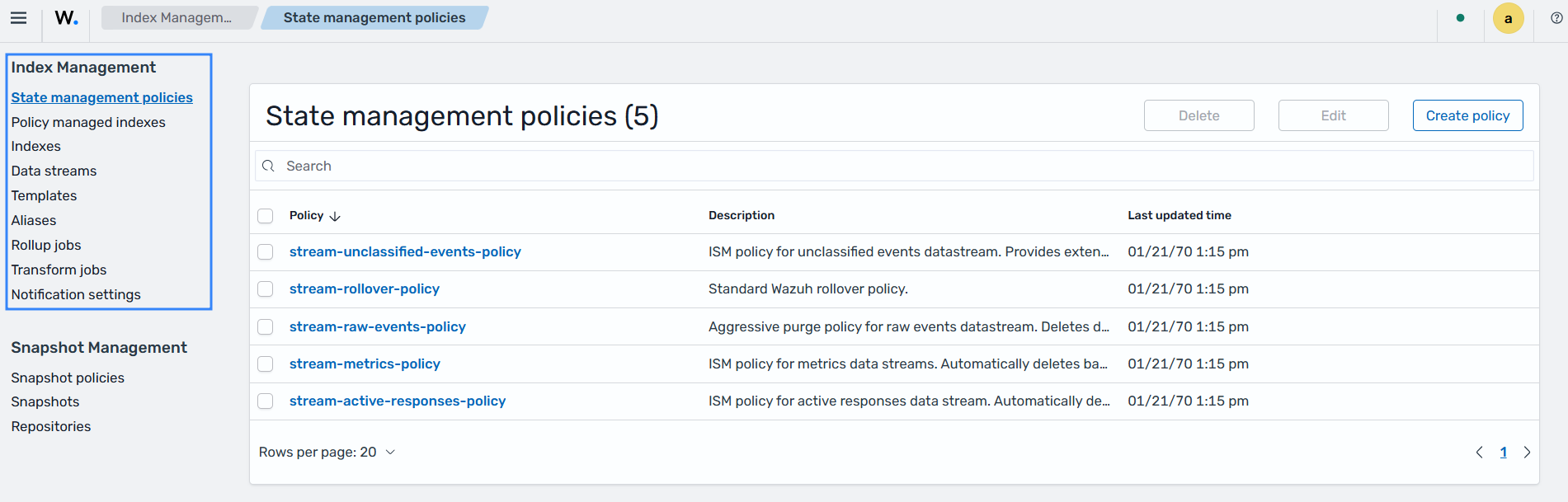1568x502 pixels.
Task: Check stream-raw-events-policy row checkbox
Action: [x=265, y=326]
